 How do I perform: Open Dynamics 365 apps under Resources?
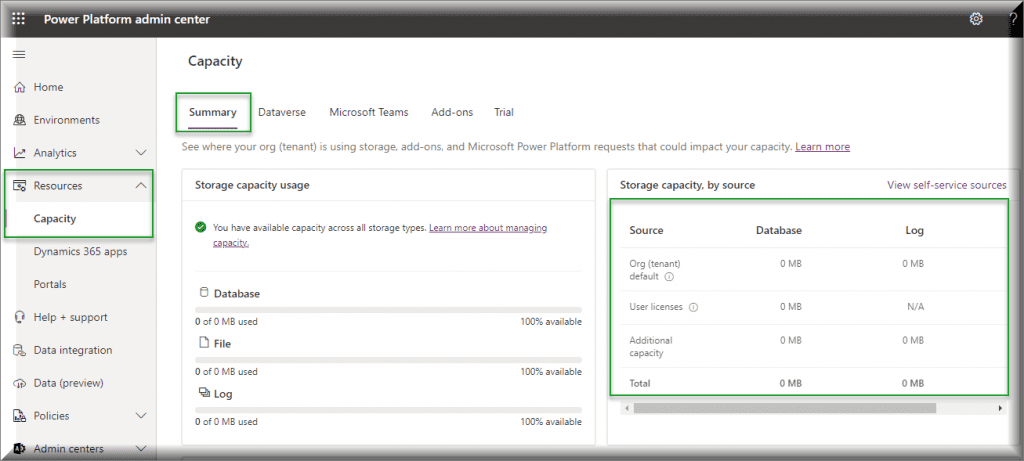tap(78, 251)
